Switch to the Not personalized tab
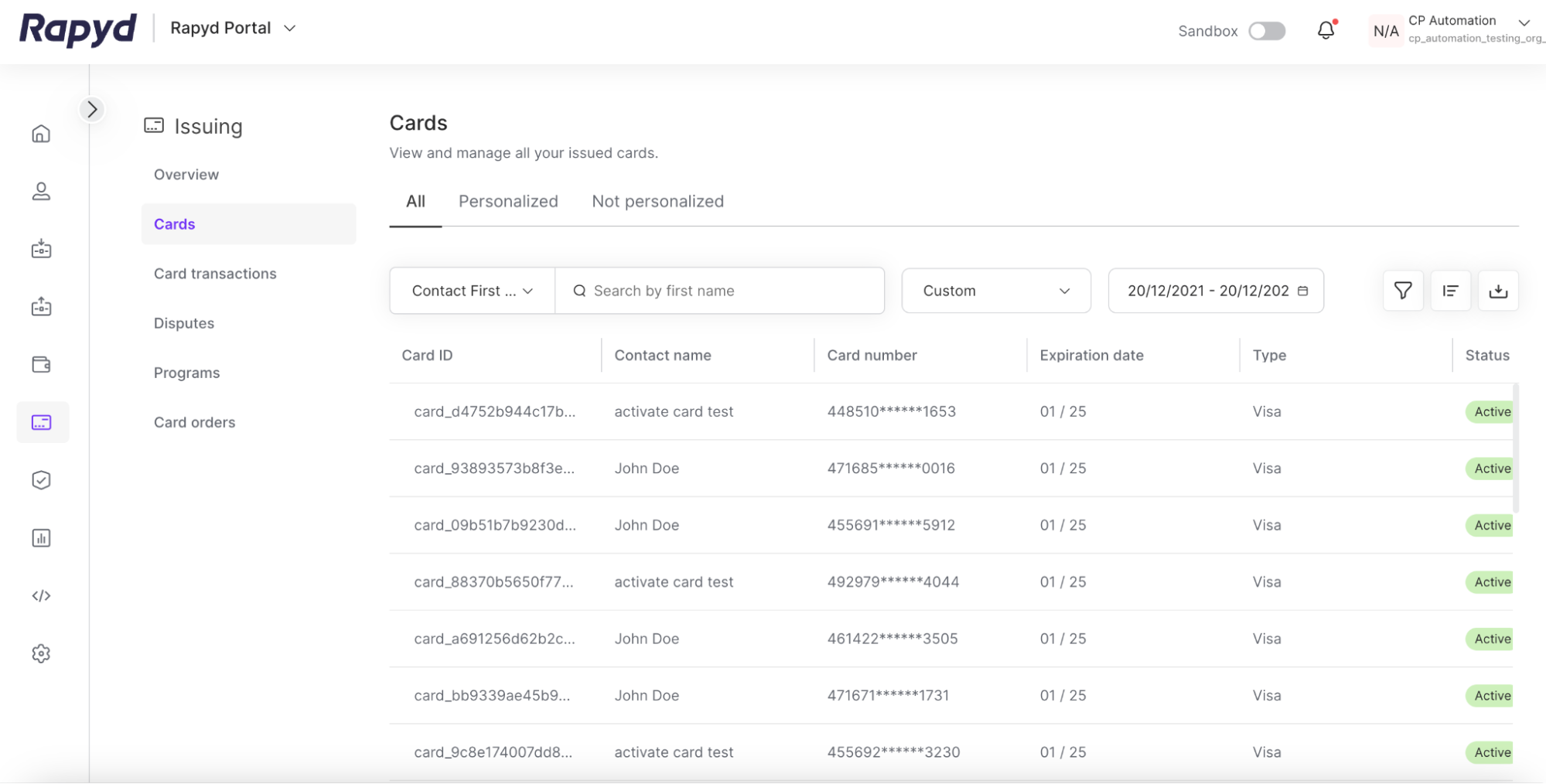This screenshot has height=784, width=1546. [657, 202]
